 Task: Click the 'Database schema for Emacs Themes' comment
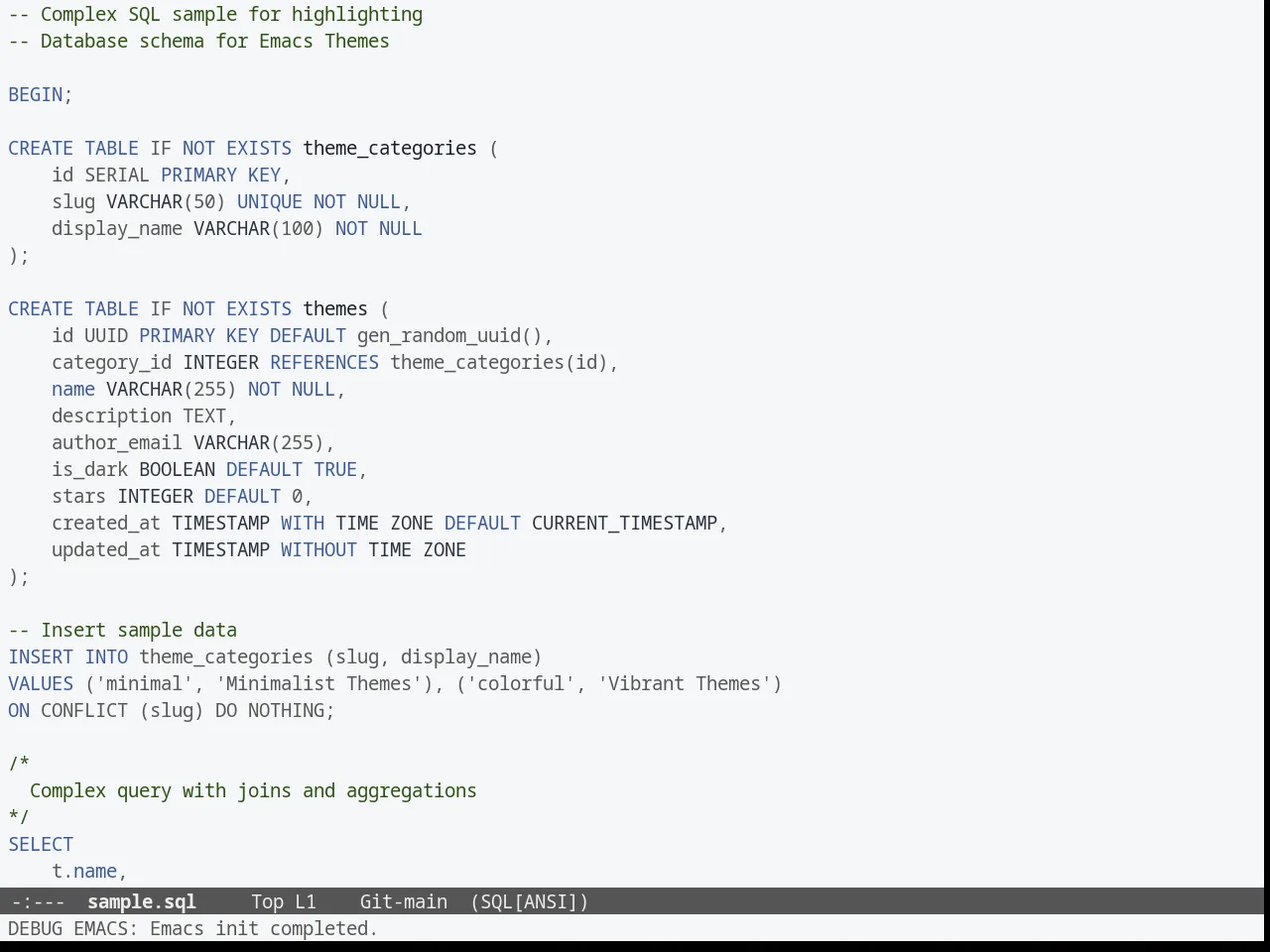tap(198, 41)
